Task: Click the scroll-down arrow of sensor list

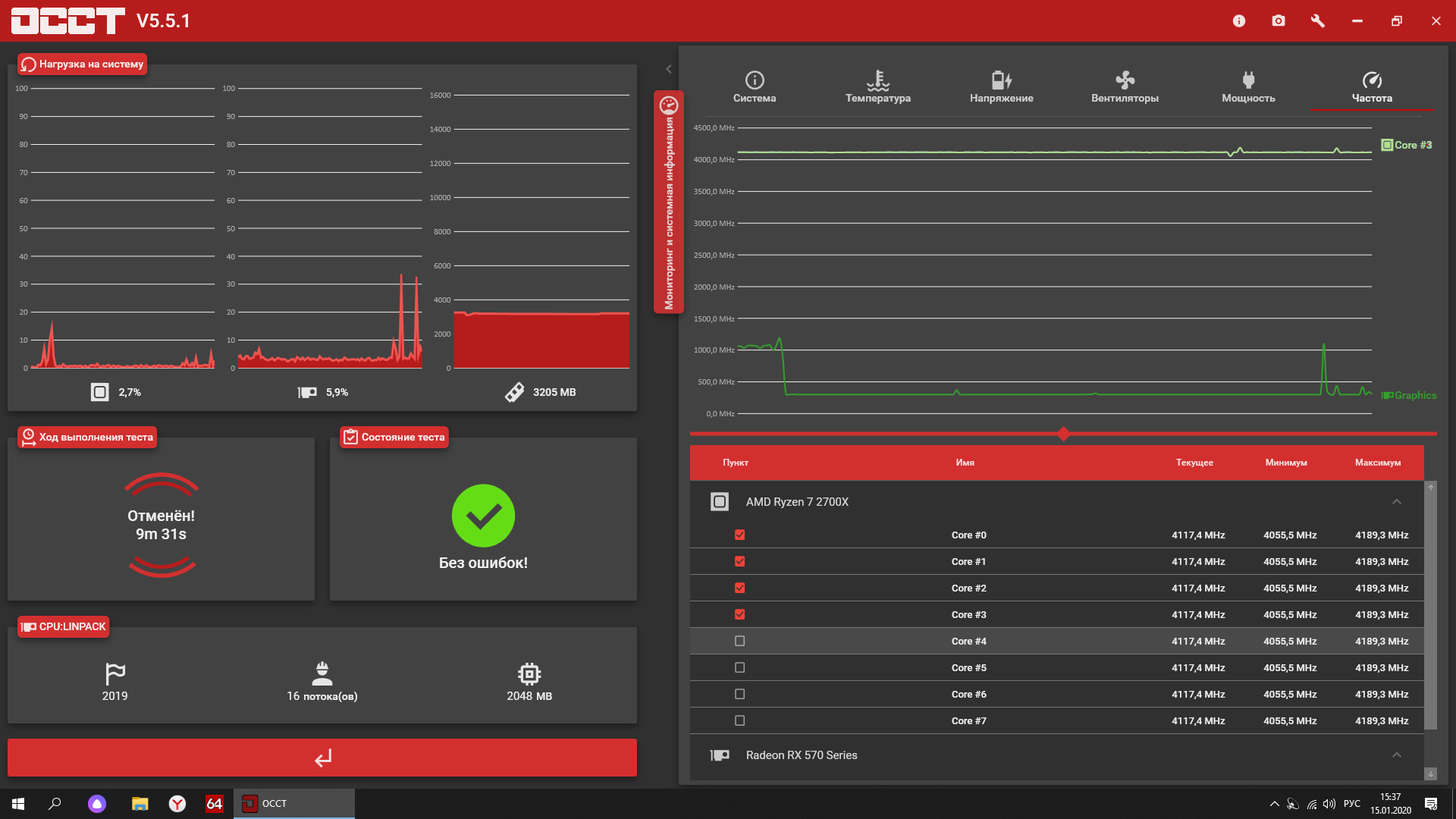Action: point(1431,774)
